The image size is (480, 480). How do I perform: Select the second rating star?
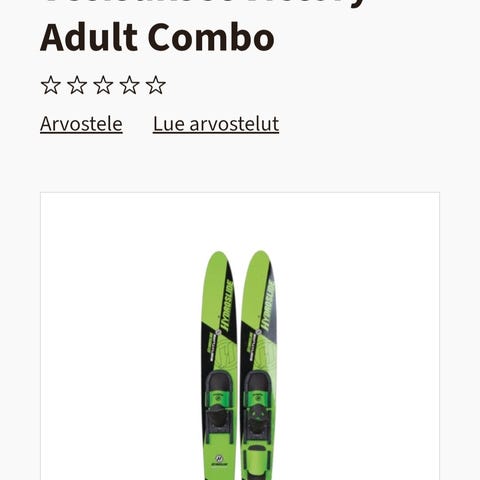[77, 85]
